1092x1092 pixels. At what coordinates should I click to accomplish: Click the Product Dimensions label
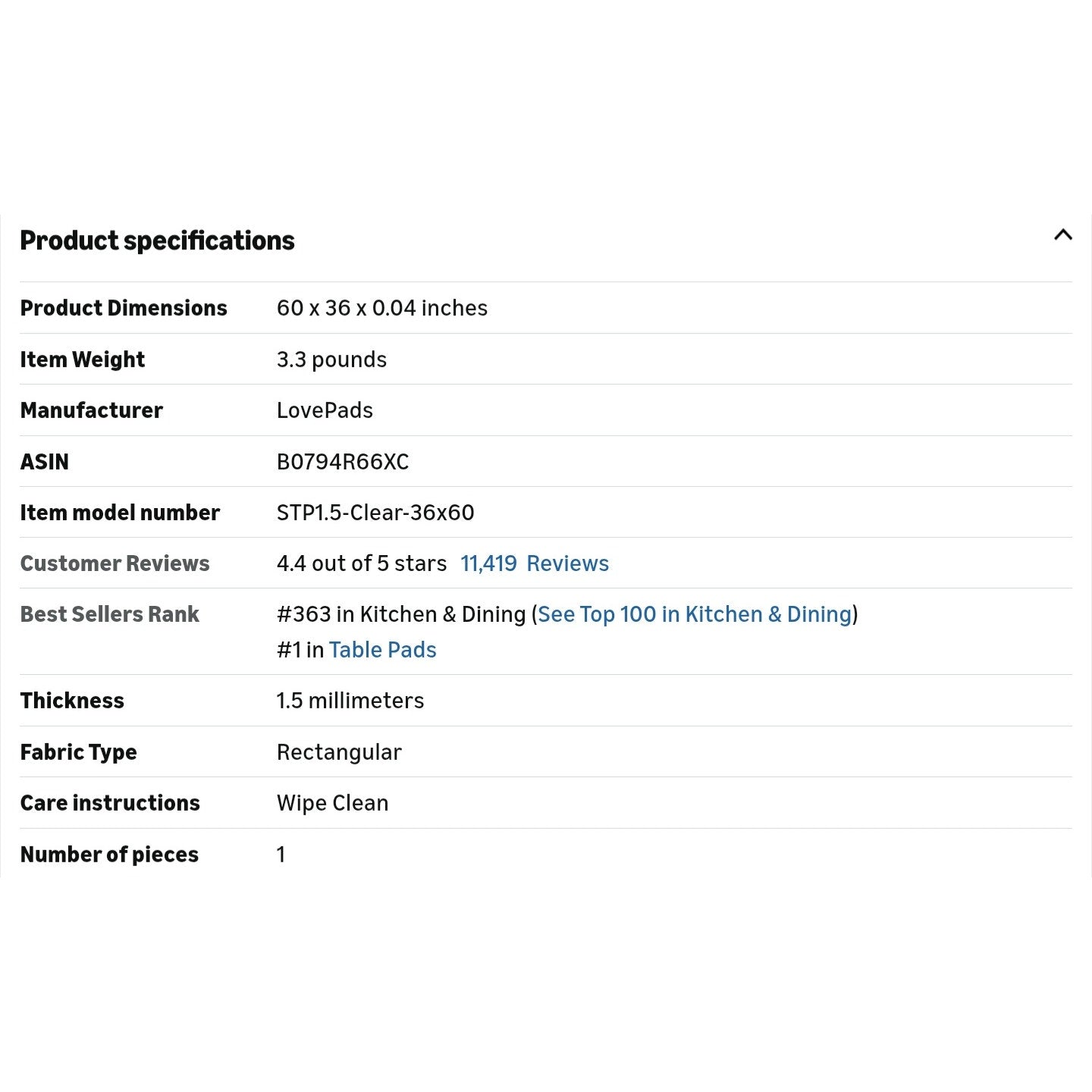pos(124,308)
